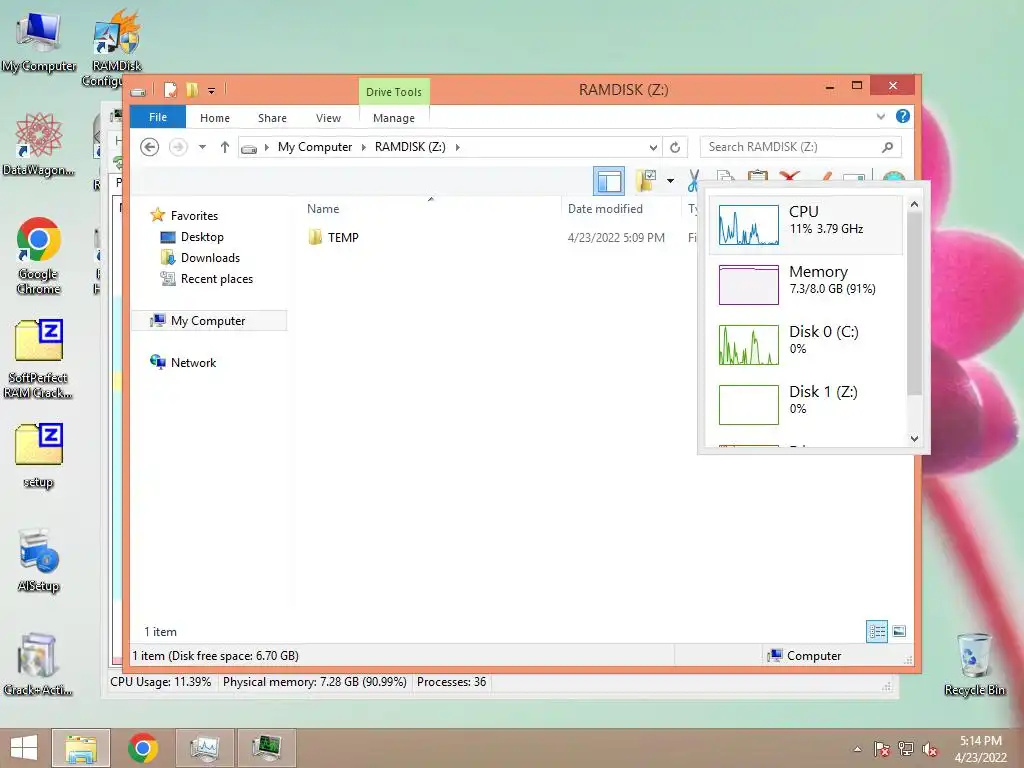1024x768 pixels.
Task: Switch to details view icon in status bar
Action: click(877, 631)
